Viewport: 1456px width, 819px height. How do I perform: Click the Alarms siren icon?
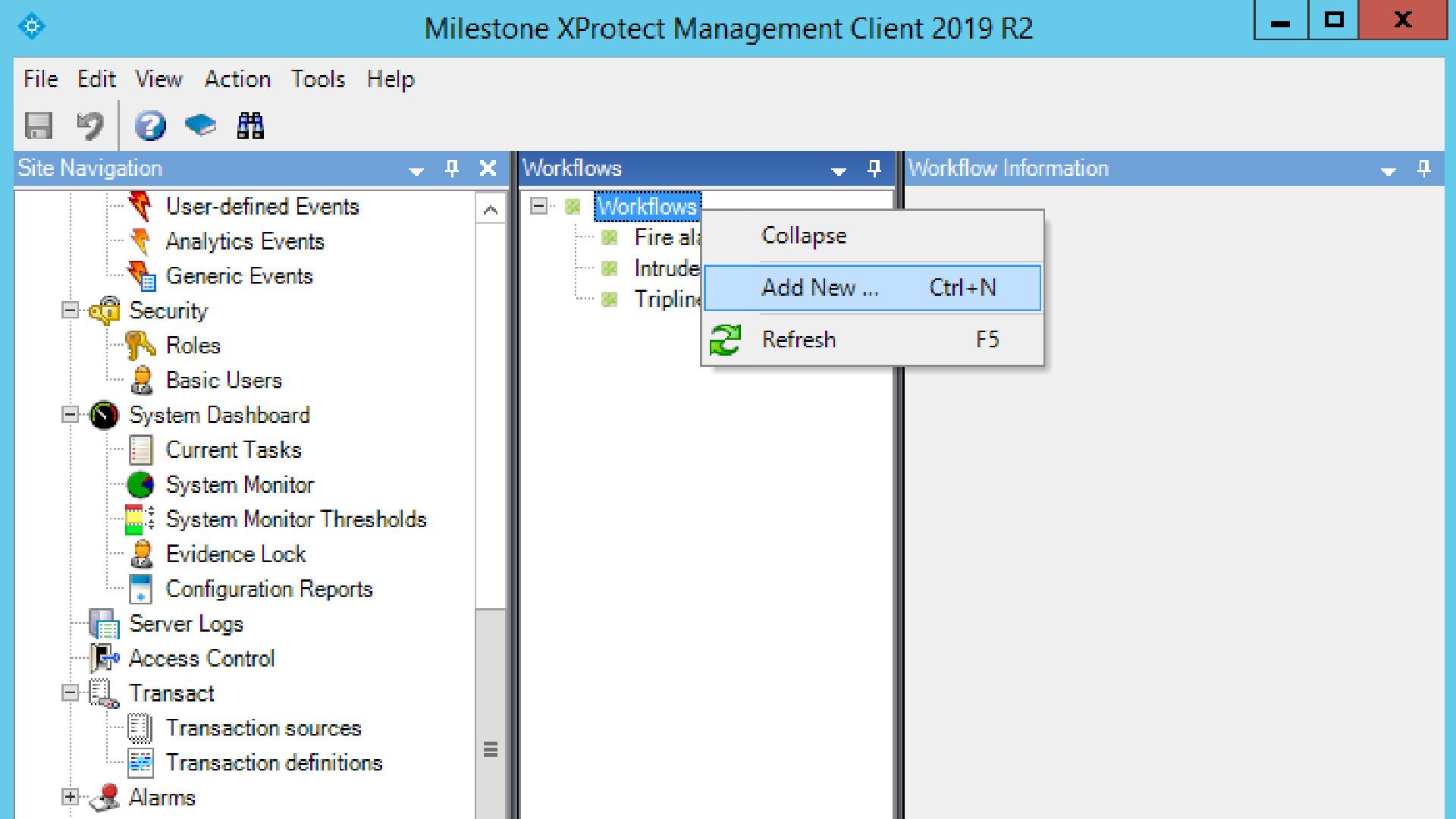105,798
